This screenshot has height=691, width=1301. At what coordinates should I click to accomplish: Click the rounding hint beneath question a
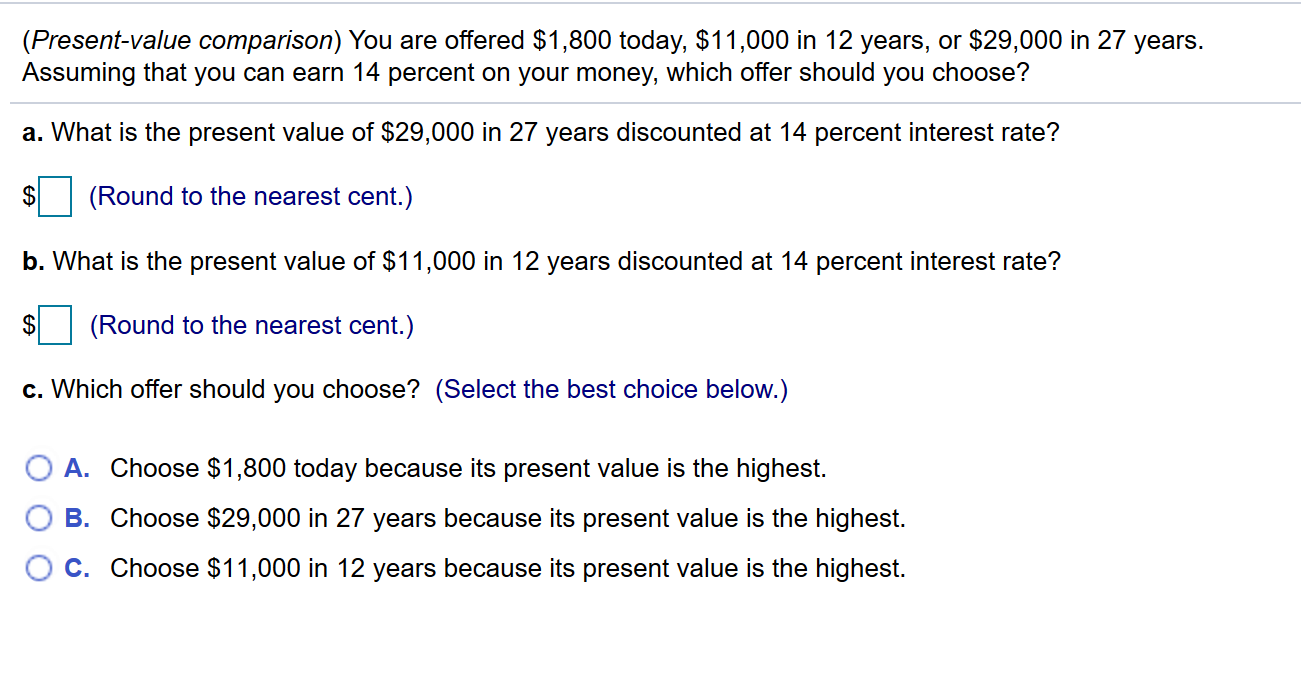point(251,196)
